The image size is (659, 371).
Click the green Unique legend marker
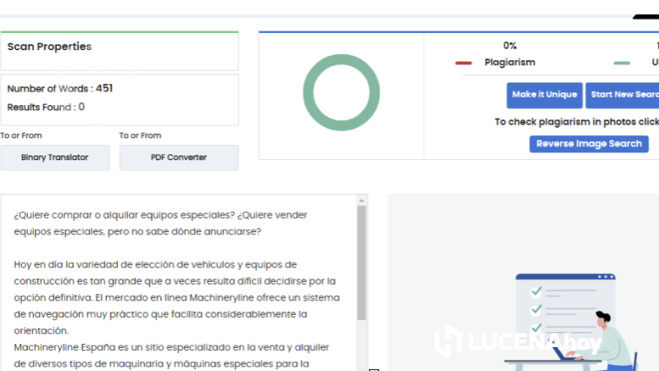(622, 63)
